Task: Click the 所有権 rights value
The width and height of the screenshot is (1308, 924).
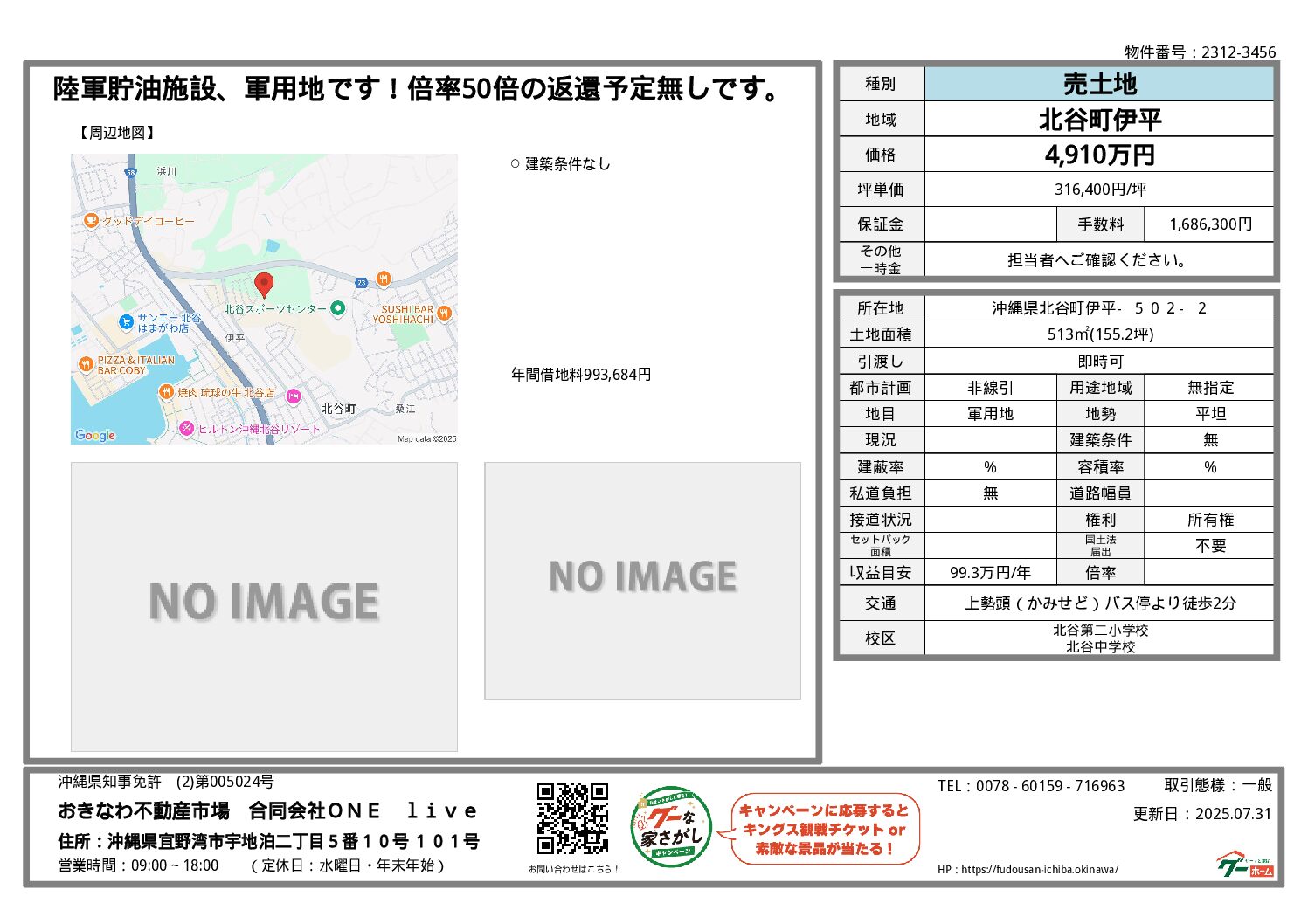Action: pos(1211,520)
